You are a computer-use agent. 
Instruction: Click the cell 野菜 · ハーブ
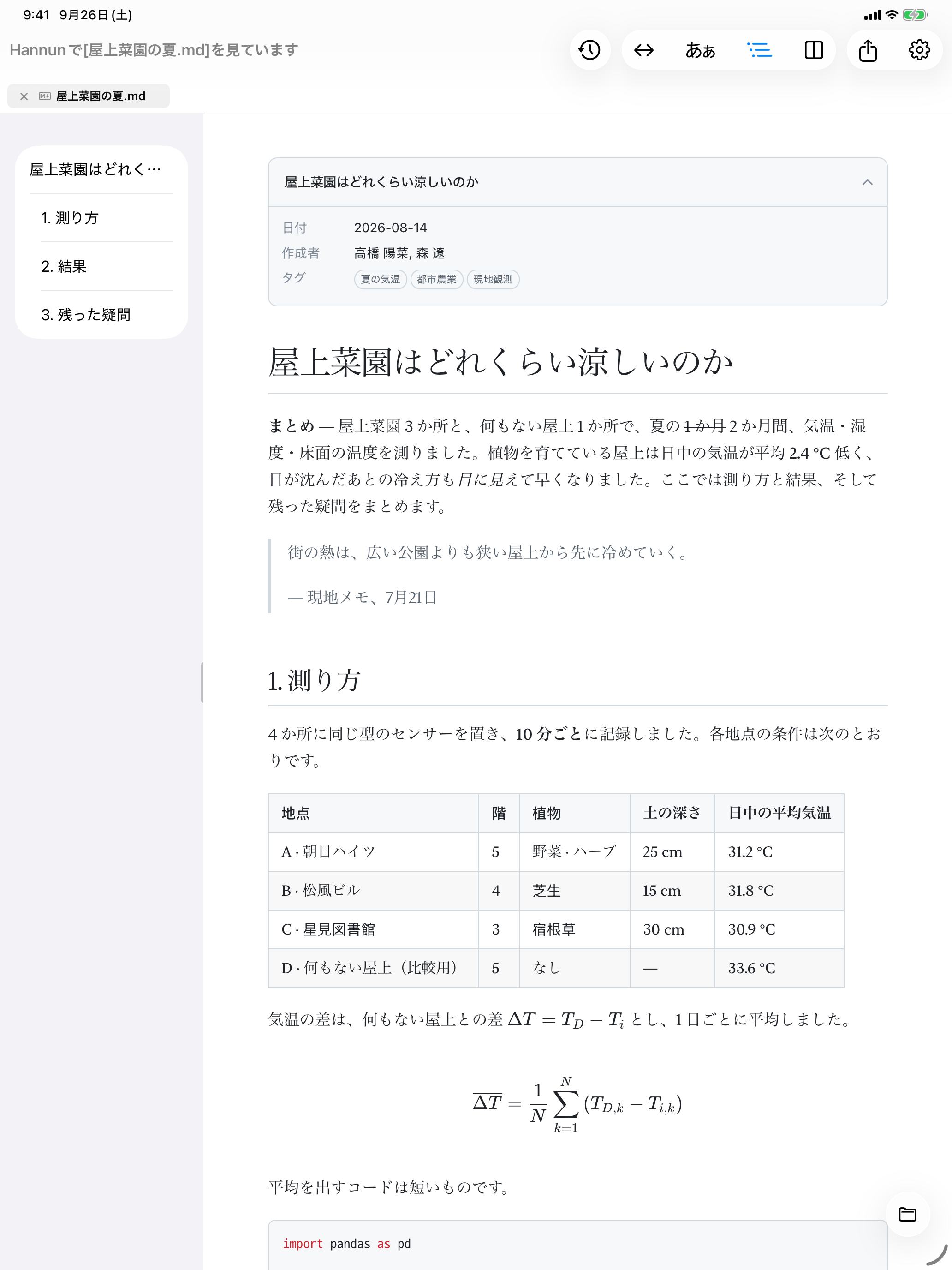pos(574,852)
